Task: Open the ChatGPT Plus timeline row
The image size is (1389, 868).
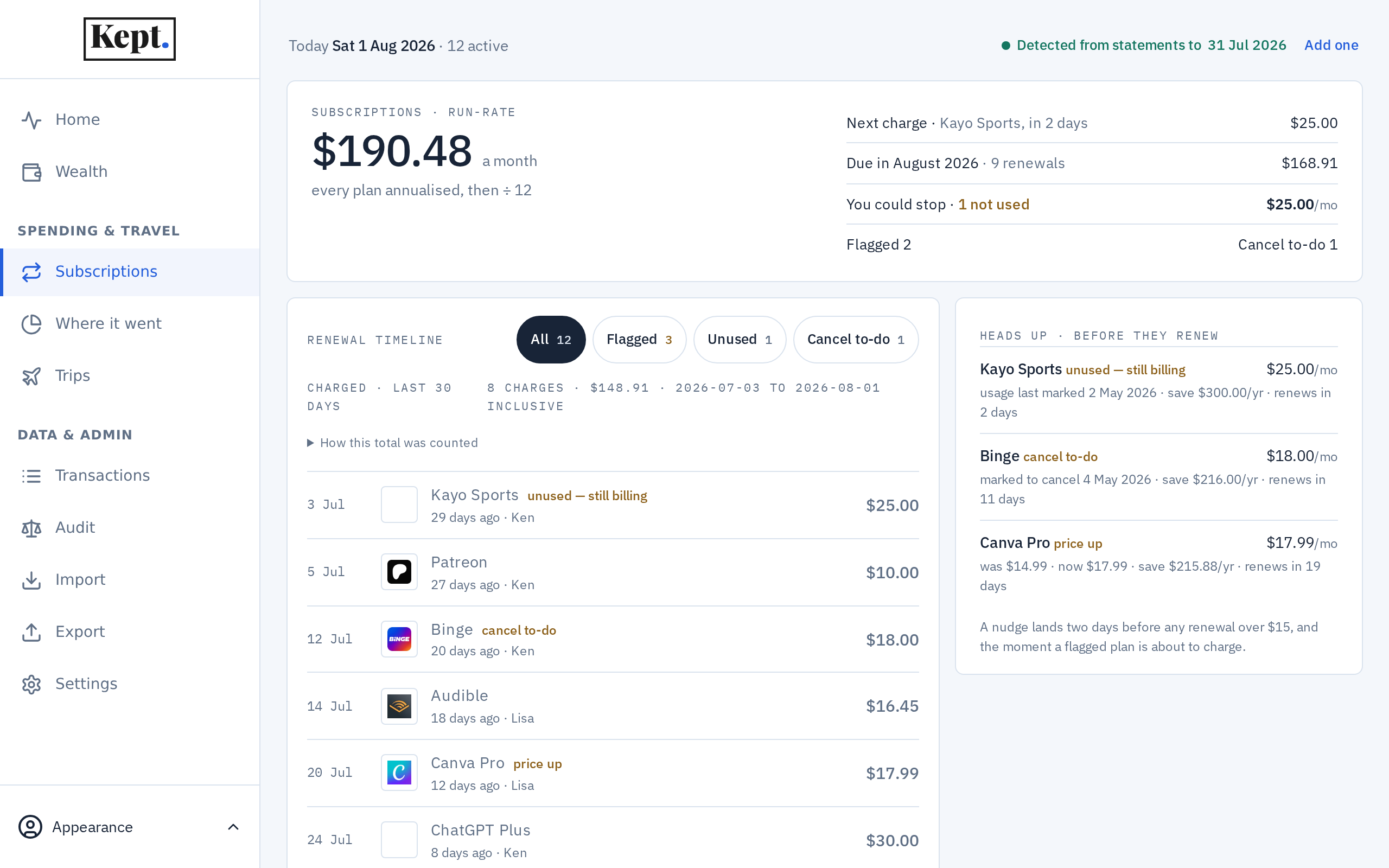Action: (x=613, y=838)
